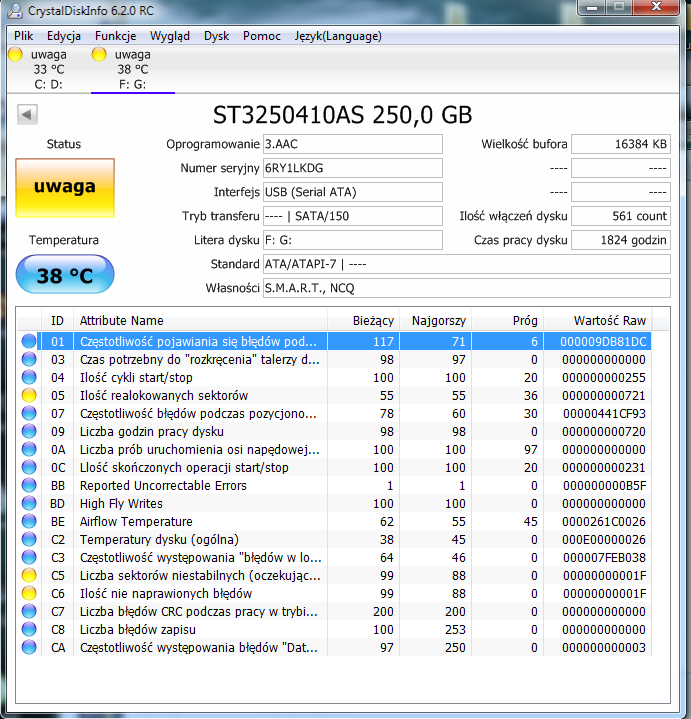The width and height of the screenshot is (691, 719).
Task: Select yellow status icon for disk F: G:
Action: (99, 54)
